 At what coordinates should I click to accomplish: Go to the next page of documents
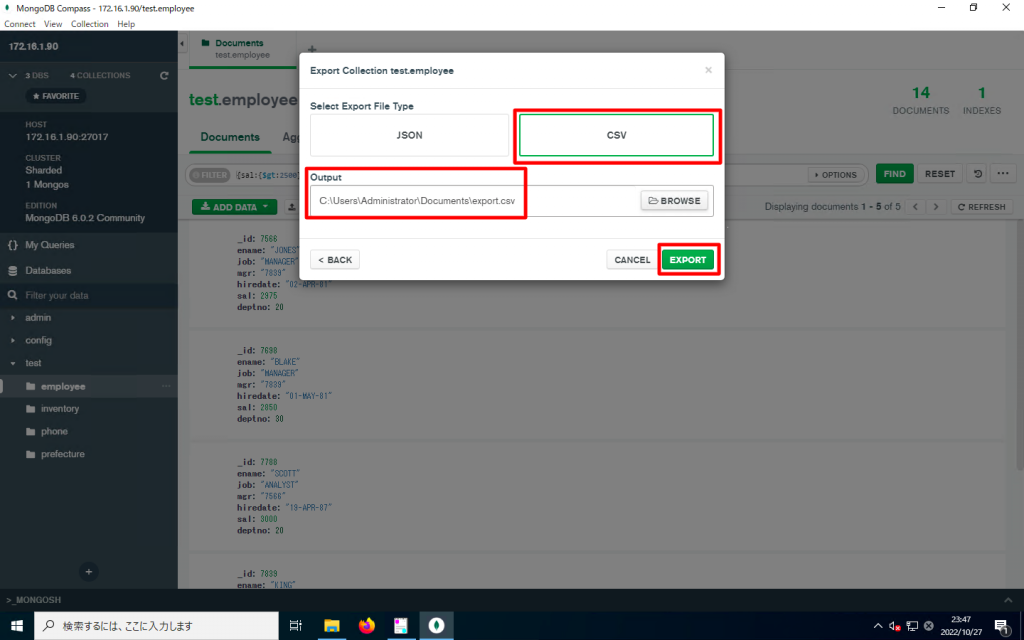(x=935, y=207)
